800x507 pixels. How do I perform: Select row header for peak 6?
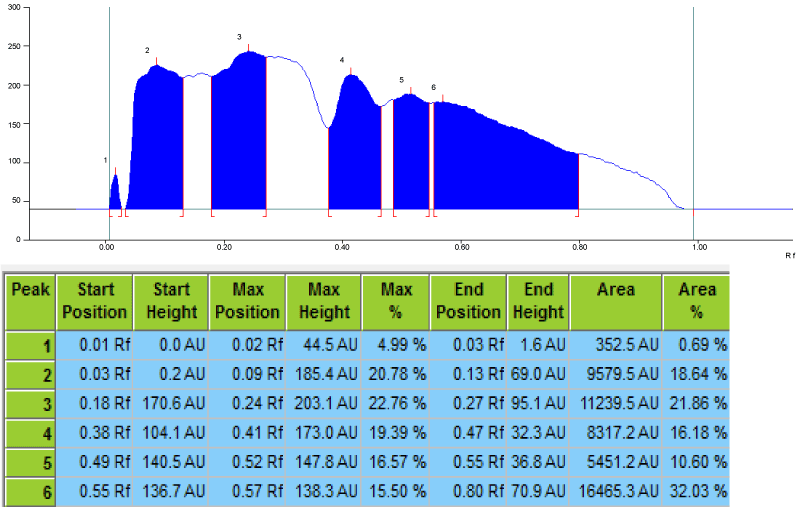click(30, 492)
